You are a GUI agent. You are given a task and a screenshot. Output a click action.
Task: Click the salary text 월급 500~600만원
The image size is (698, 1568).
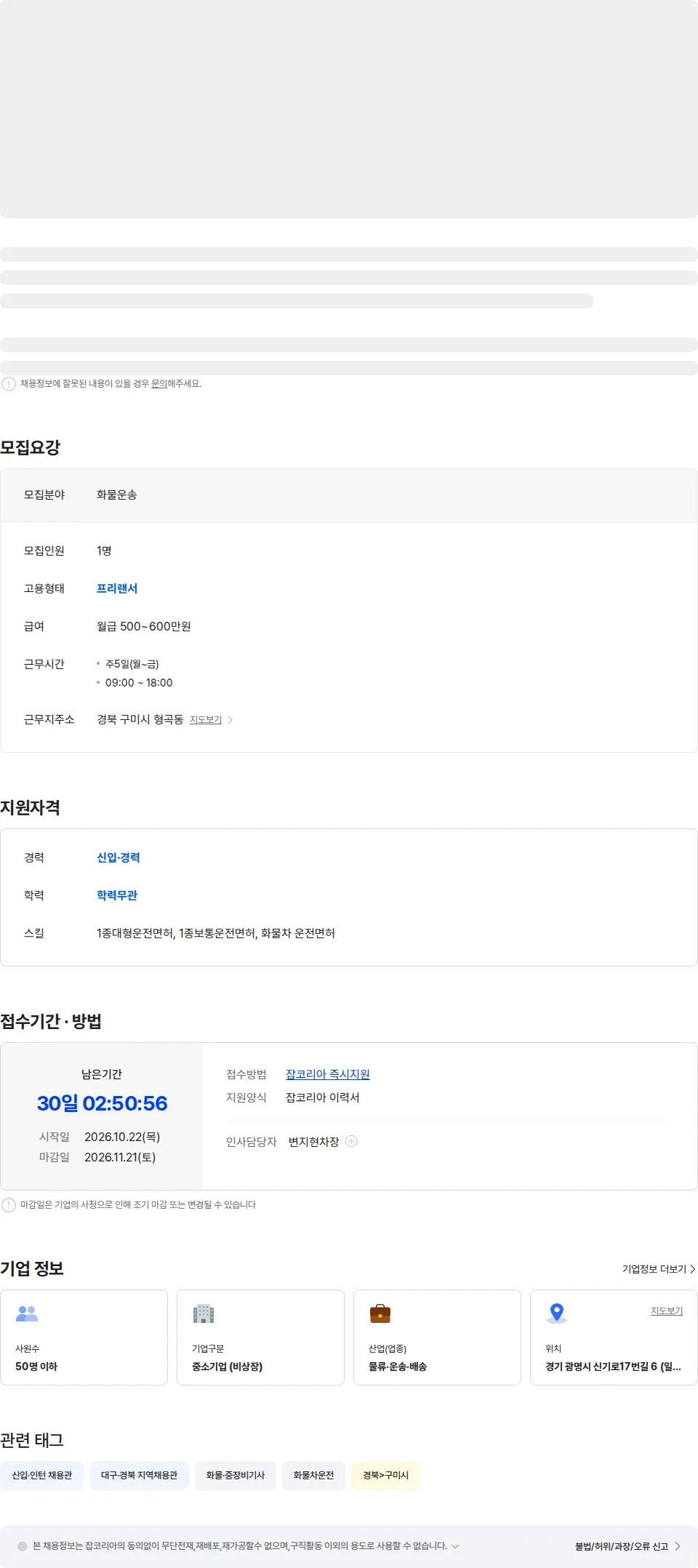pos(144,626)
